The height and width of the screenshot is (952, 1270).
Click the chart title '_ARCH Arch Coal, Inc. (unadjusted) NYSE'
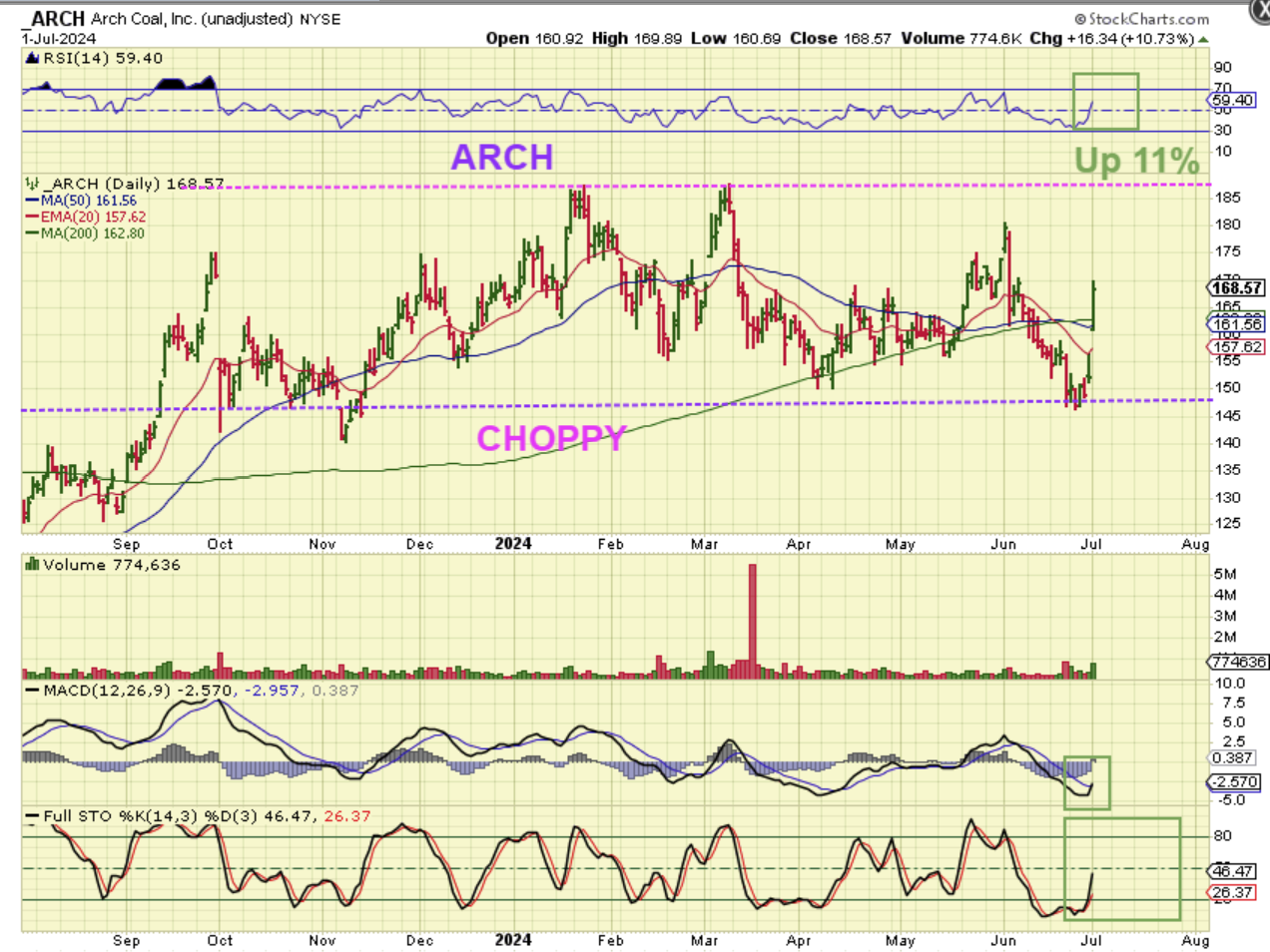tap(183, 18)
